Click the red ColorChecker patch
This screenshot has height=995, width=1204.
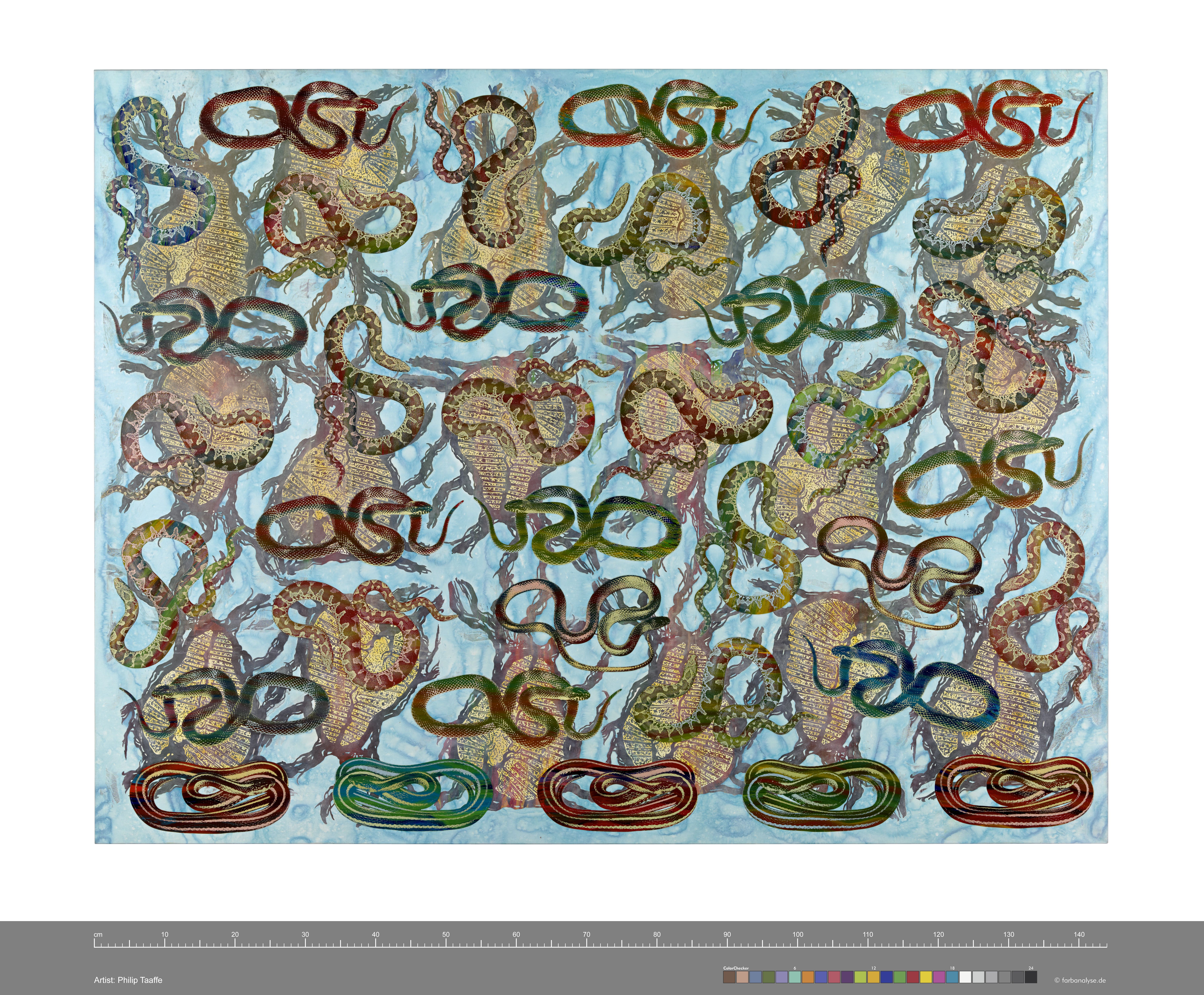(913, 977)
